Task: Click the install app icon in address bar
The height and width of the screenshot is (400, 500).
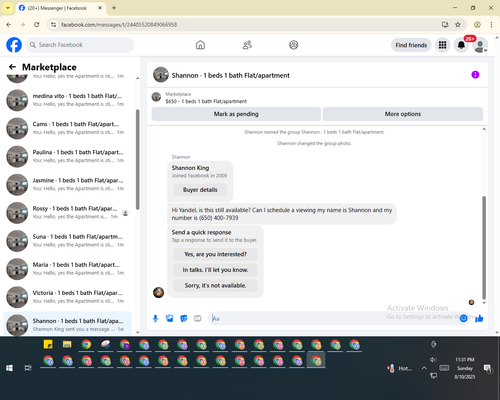Action: 445,24
